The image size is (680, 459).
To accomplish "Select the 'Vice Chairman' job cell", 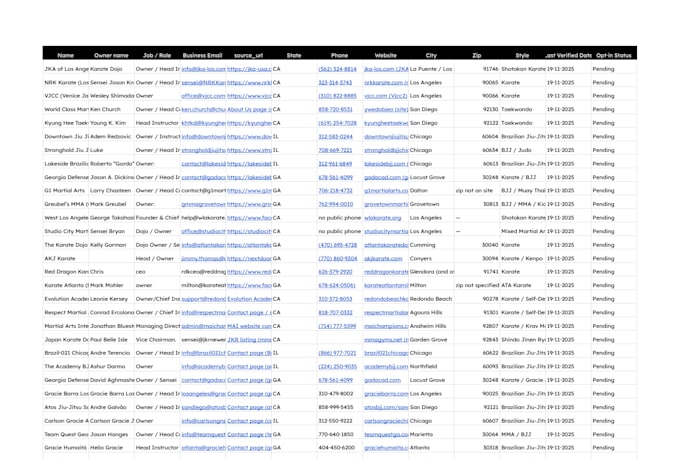I will click(157, 339).
